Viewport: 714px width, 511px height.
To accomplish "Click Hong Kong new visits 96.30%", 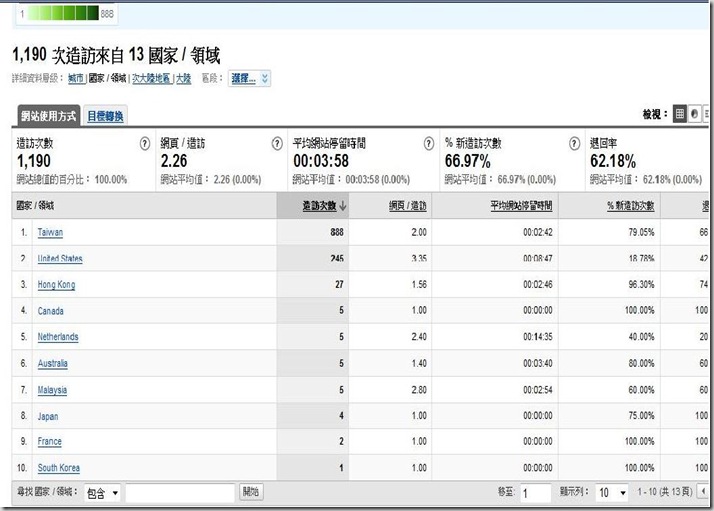I will tap(641, 285).
